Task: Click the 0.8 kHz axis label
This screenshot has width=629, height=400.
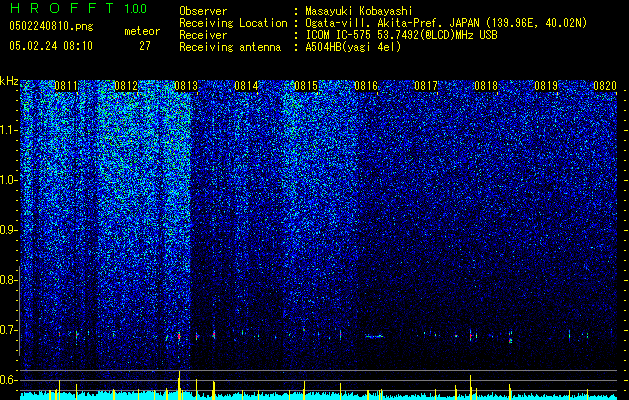Action: (9, 280)
